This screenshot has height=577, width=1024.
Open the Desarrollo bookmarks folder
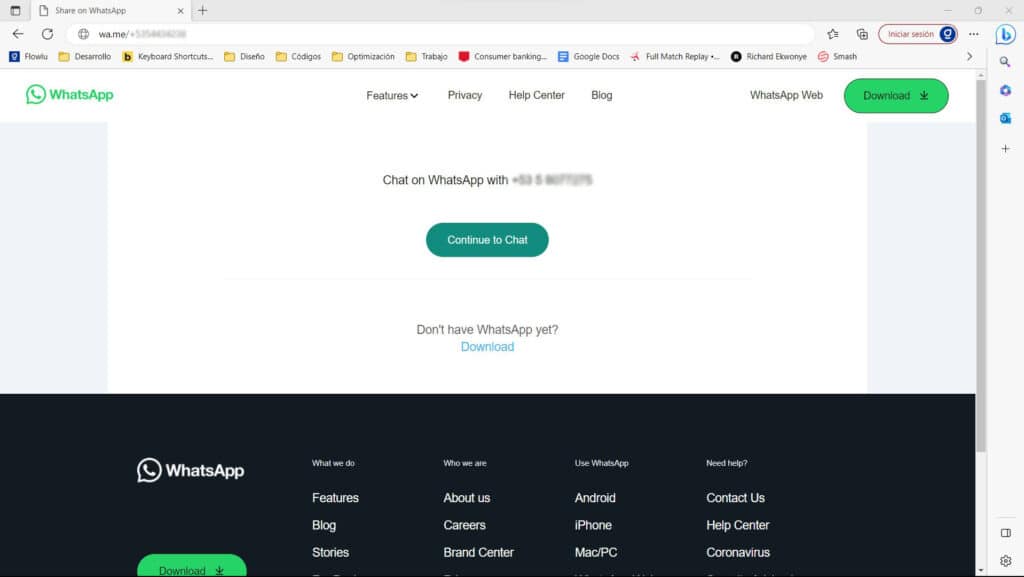[x=85, y=57]
